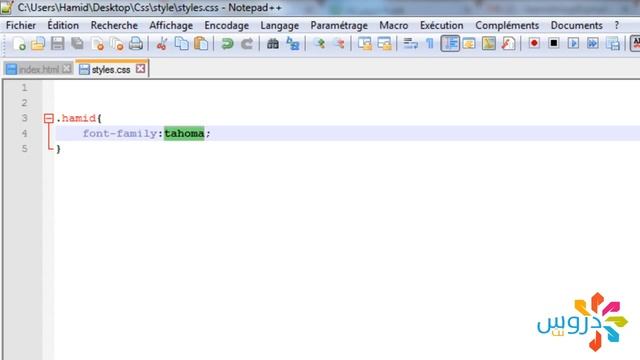Viewport: 640px width, 360px height.
Task: Open the ? help menu
Action: [616, 25]
